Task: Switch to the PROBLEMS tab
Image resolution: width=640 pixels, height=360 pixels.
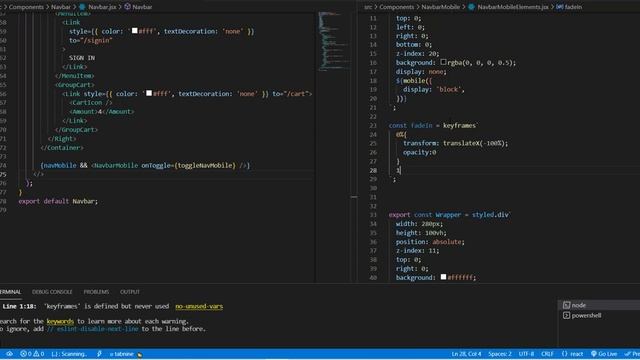Action: pos(96,292)
